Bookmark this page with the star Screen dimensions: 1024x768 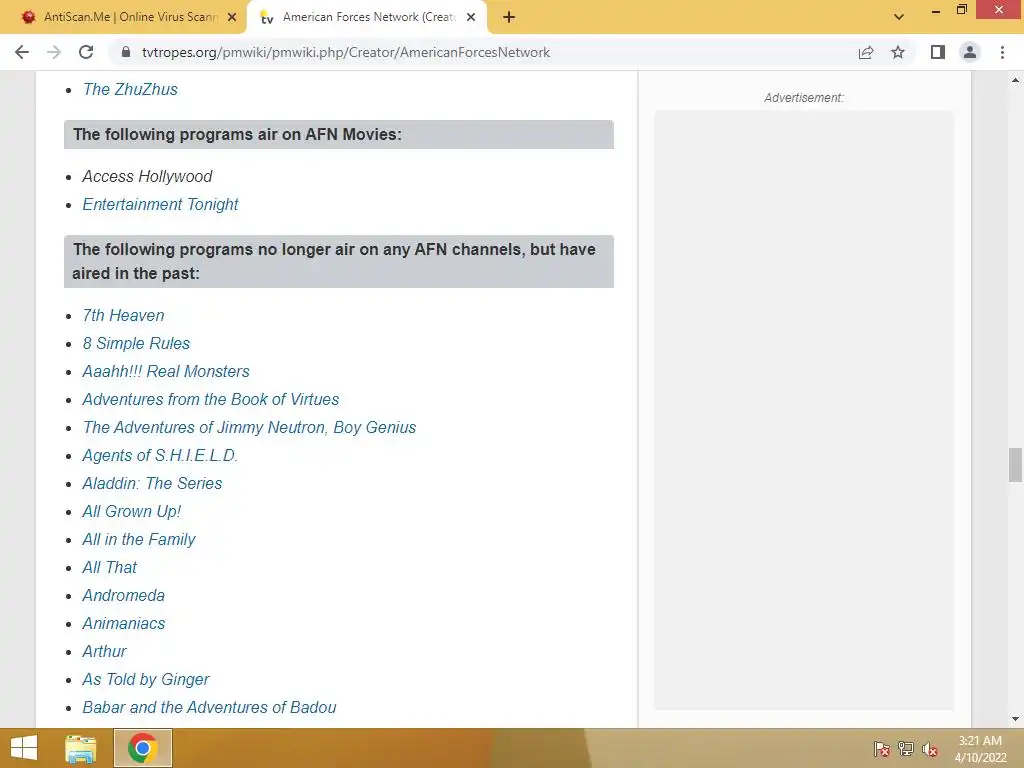tap(898, 52)
